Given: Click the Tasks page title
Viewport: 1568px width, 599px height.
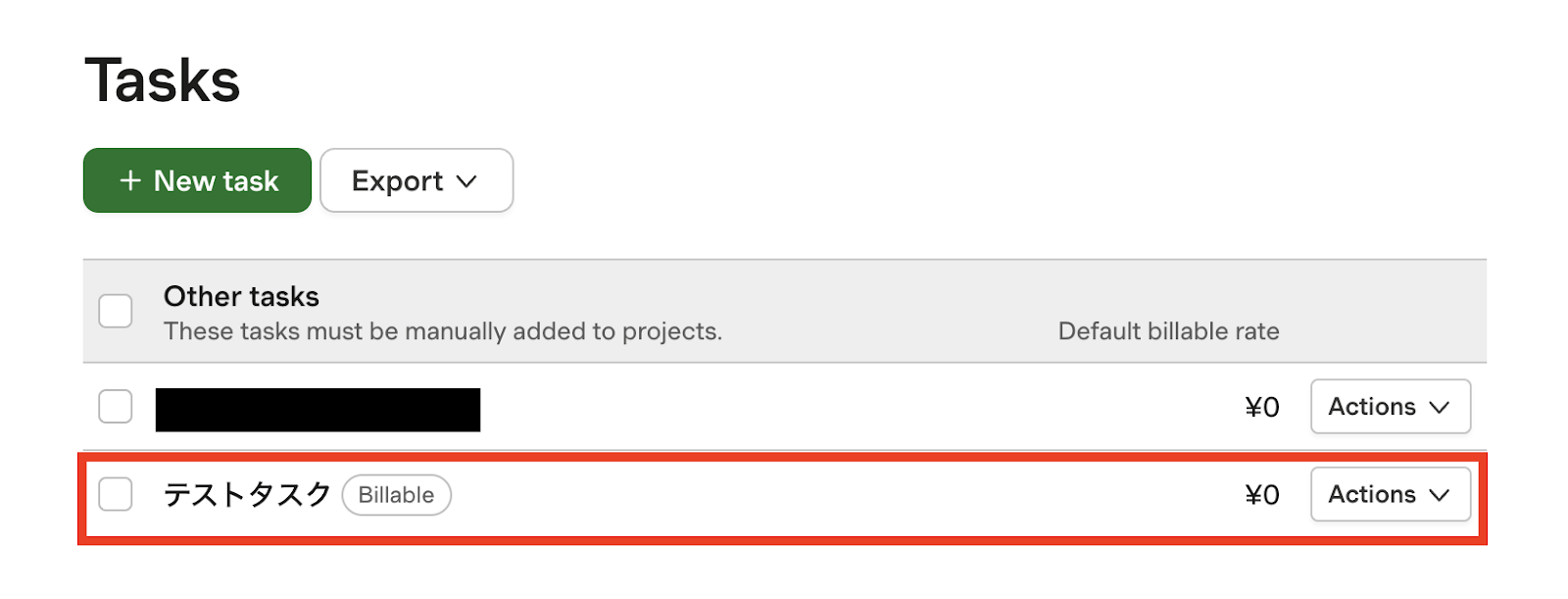Looking at the screenshot, I should tap(163, 80).
